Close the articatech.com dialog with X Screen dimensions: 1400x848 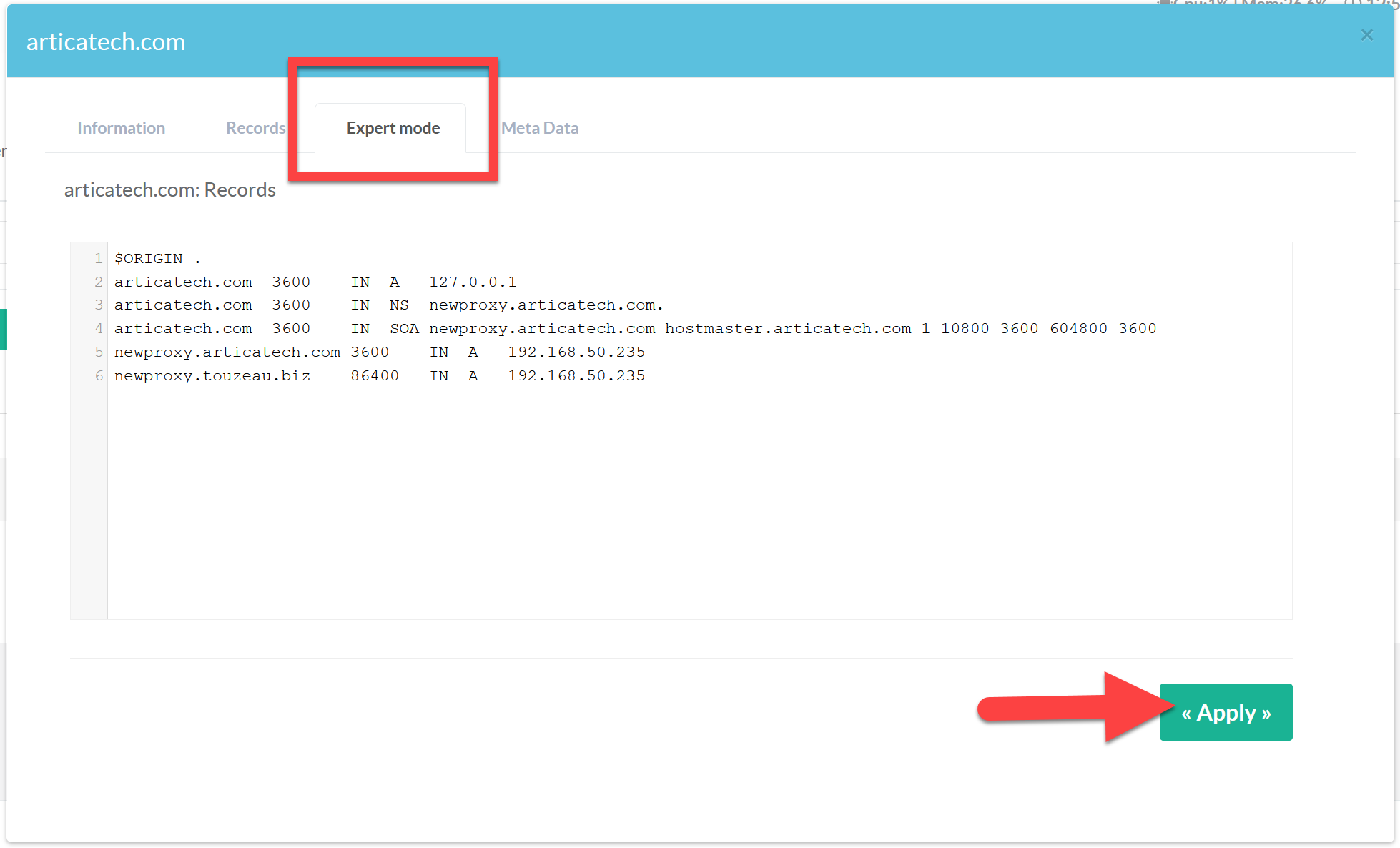(x=1366, y=35)
